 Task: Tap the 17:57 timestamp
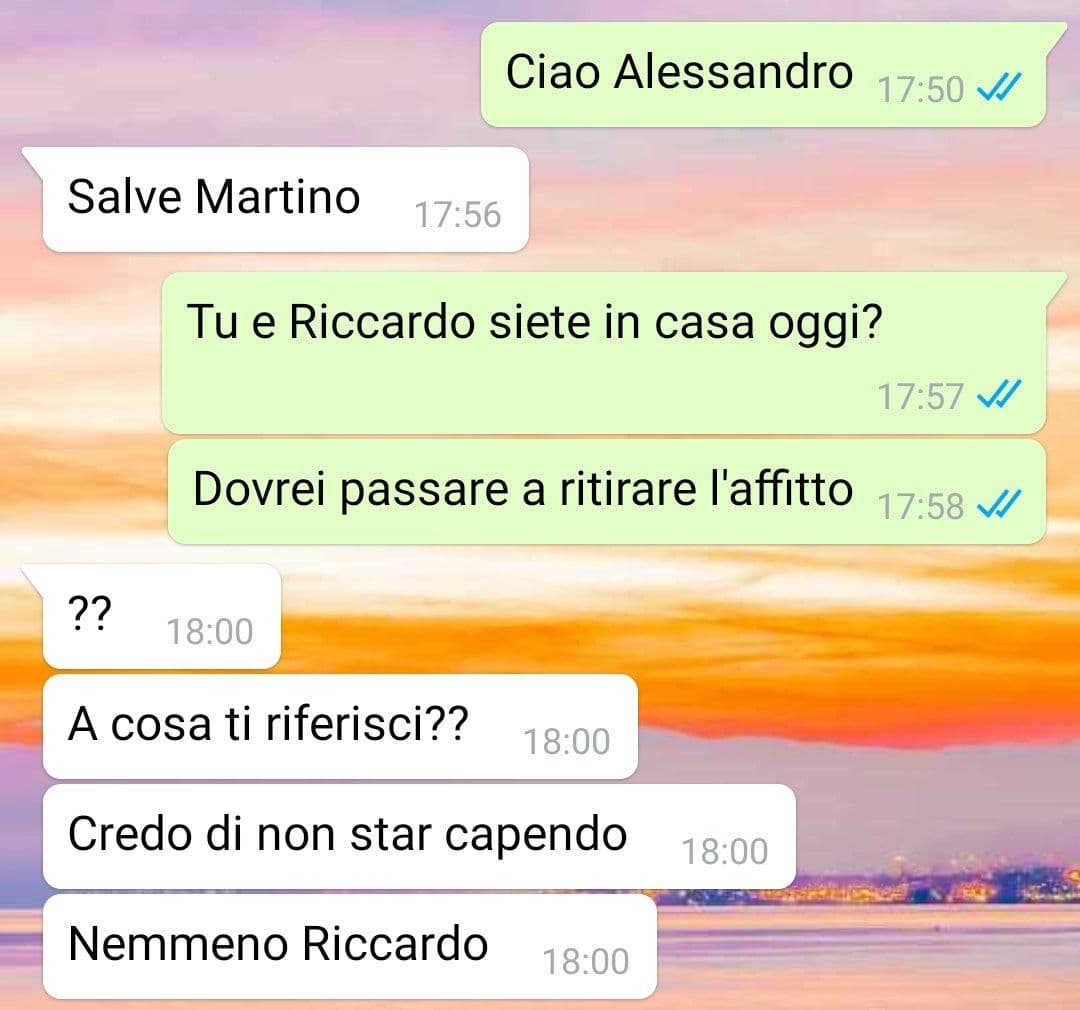point(920,396)
